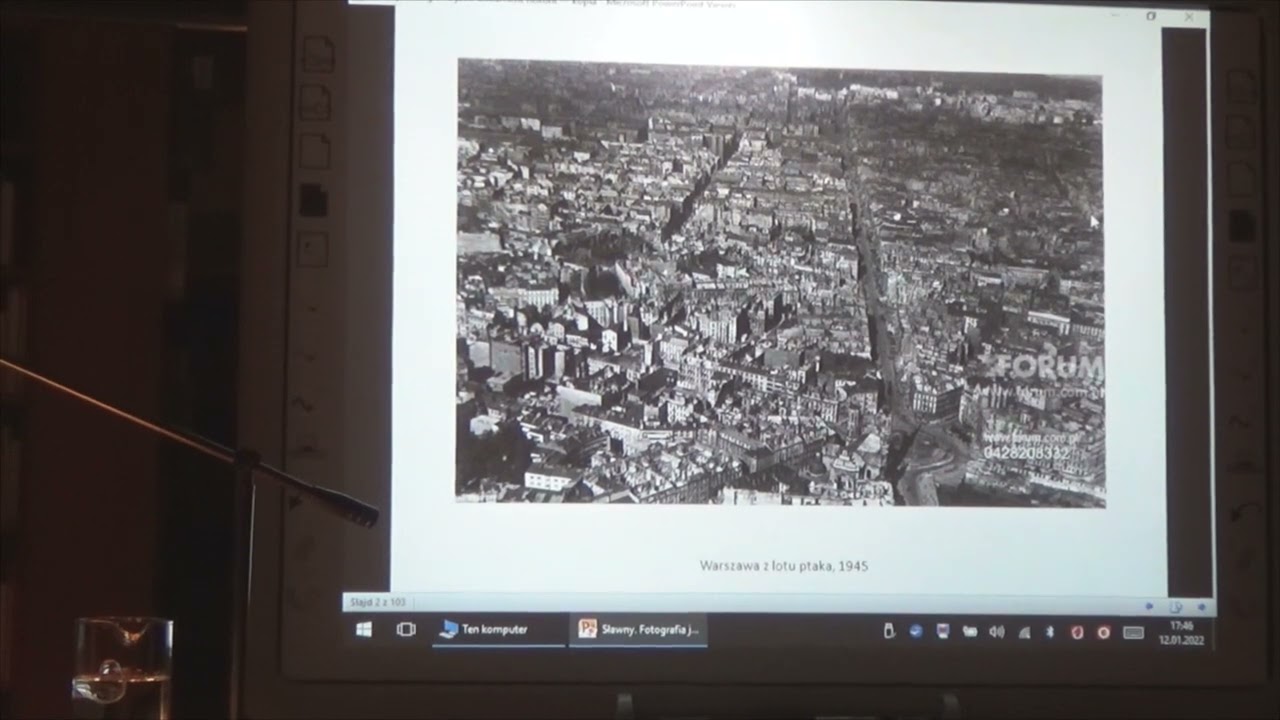Click the caption Warszawa z lotu ptaka, 1945
Screen dimensions: 1280x720
[783, 566]
